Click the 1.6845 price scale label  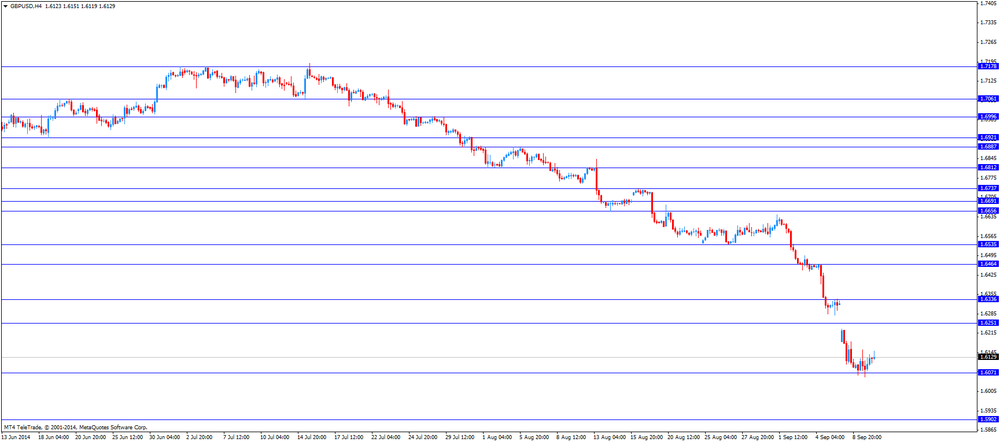tap(987, 158)
